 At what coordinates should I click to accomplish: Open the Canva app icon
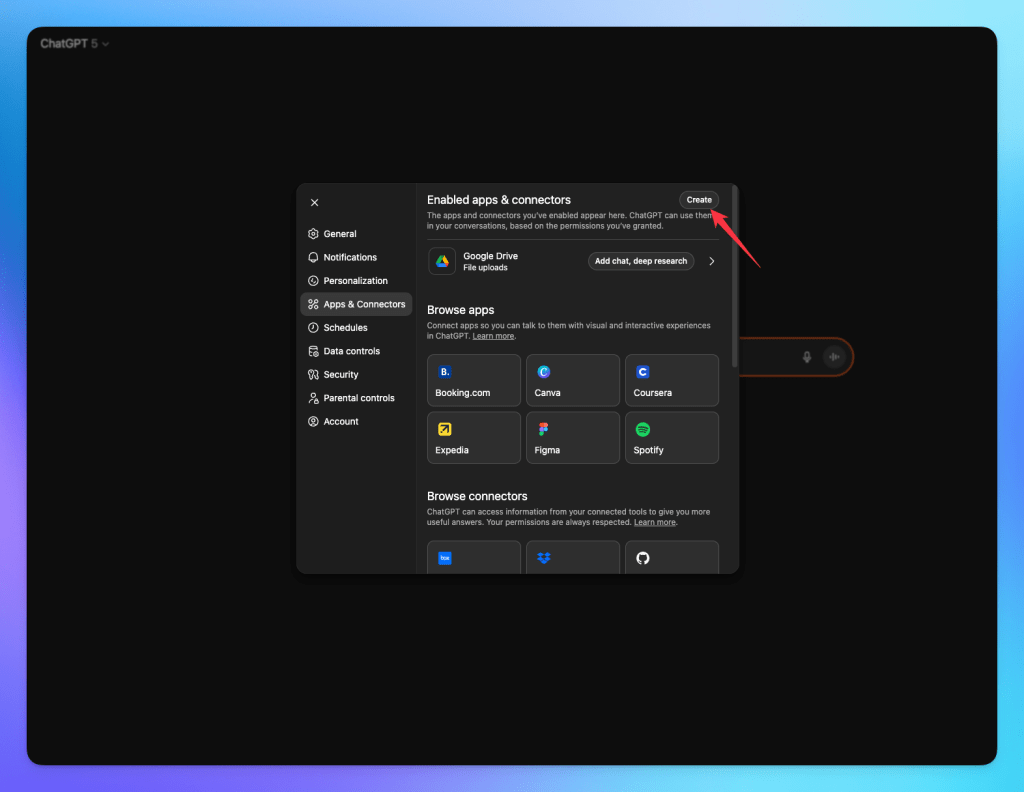coord(543,371)
